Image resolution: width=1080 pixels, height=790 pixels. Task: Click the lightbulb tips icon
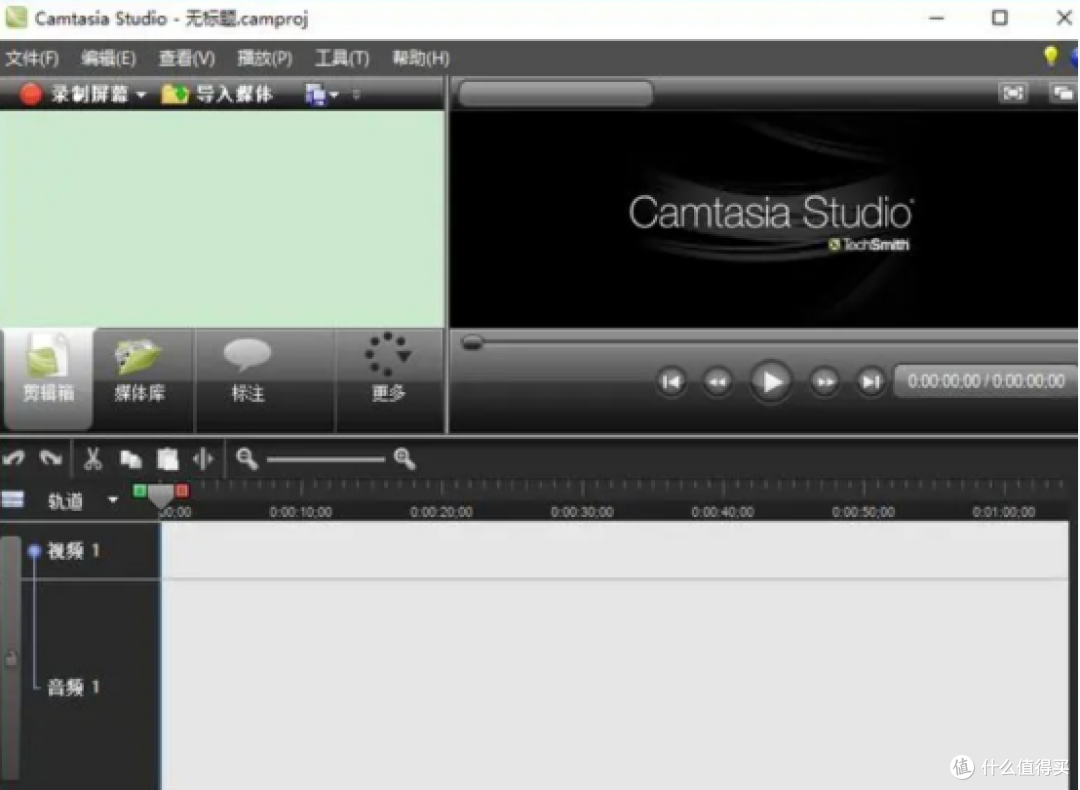click(1050, 56)
